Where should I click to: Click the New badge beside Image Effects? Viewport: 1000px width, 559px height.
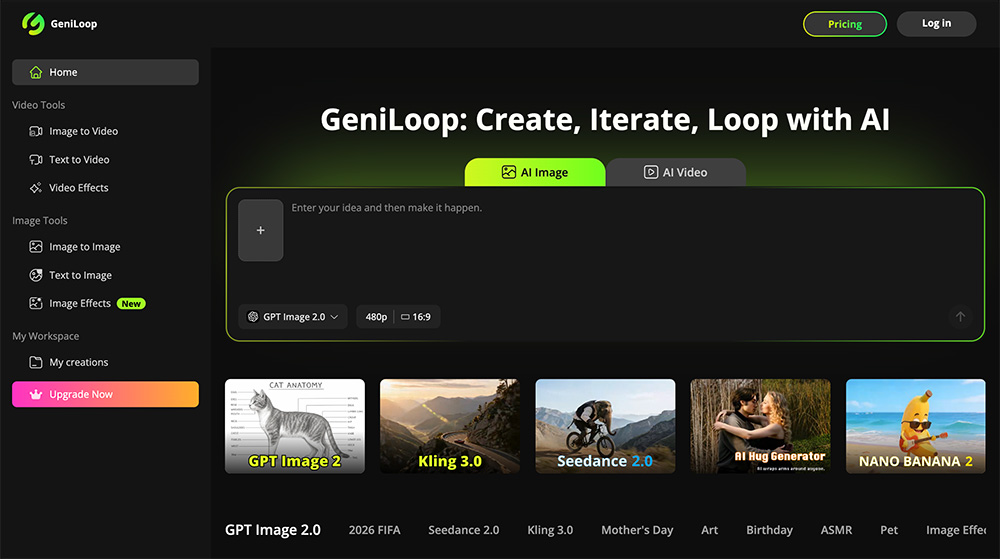(x=131, y=304)
